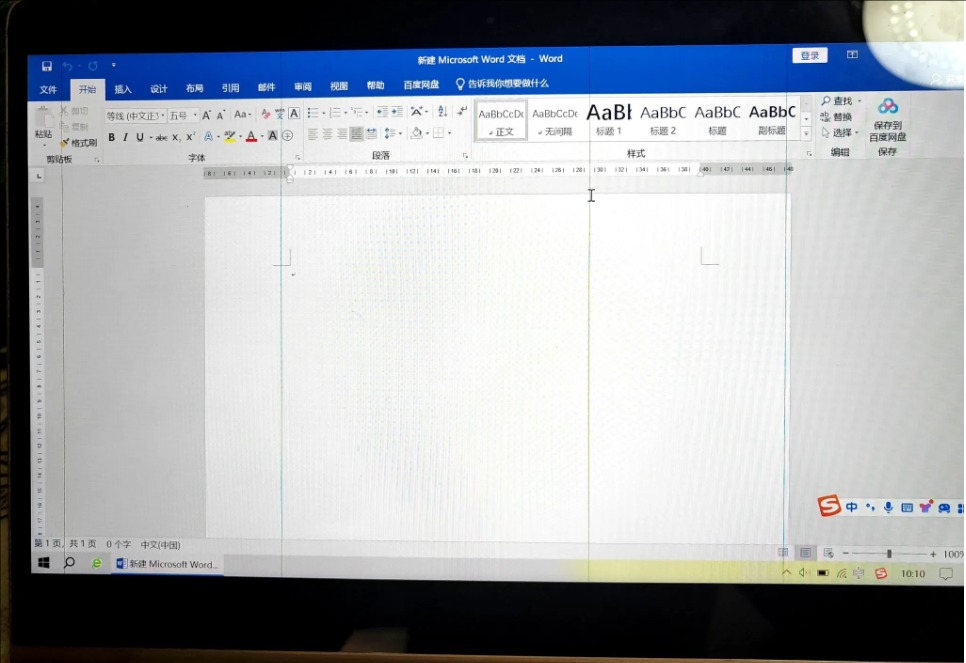966x663 pixels.
Task: Toggle Underline formatting
Action: point(140,137)
